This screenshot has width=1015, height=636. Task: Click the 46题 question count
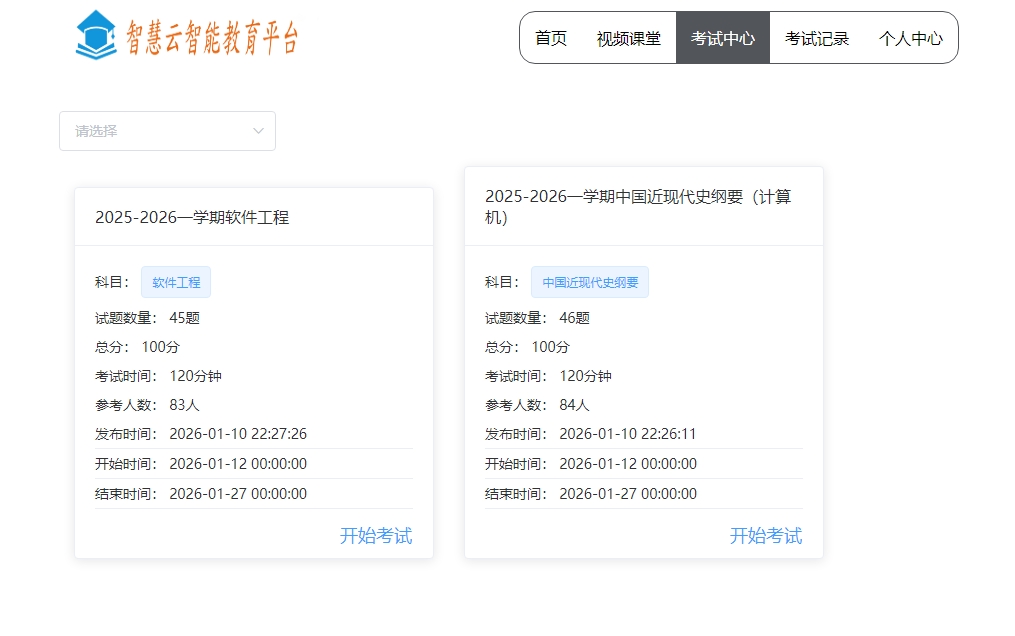(575, 318)
